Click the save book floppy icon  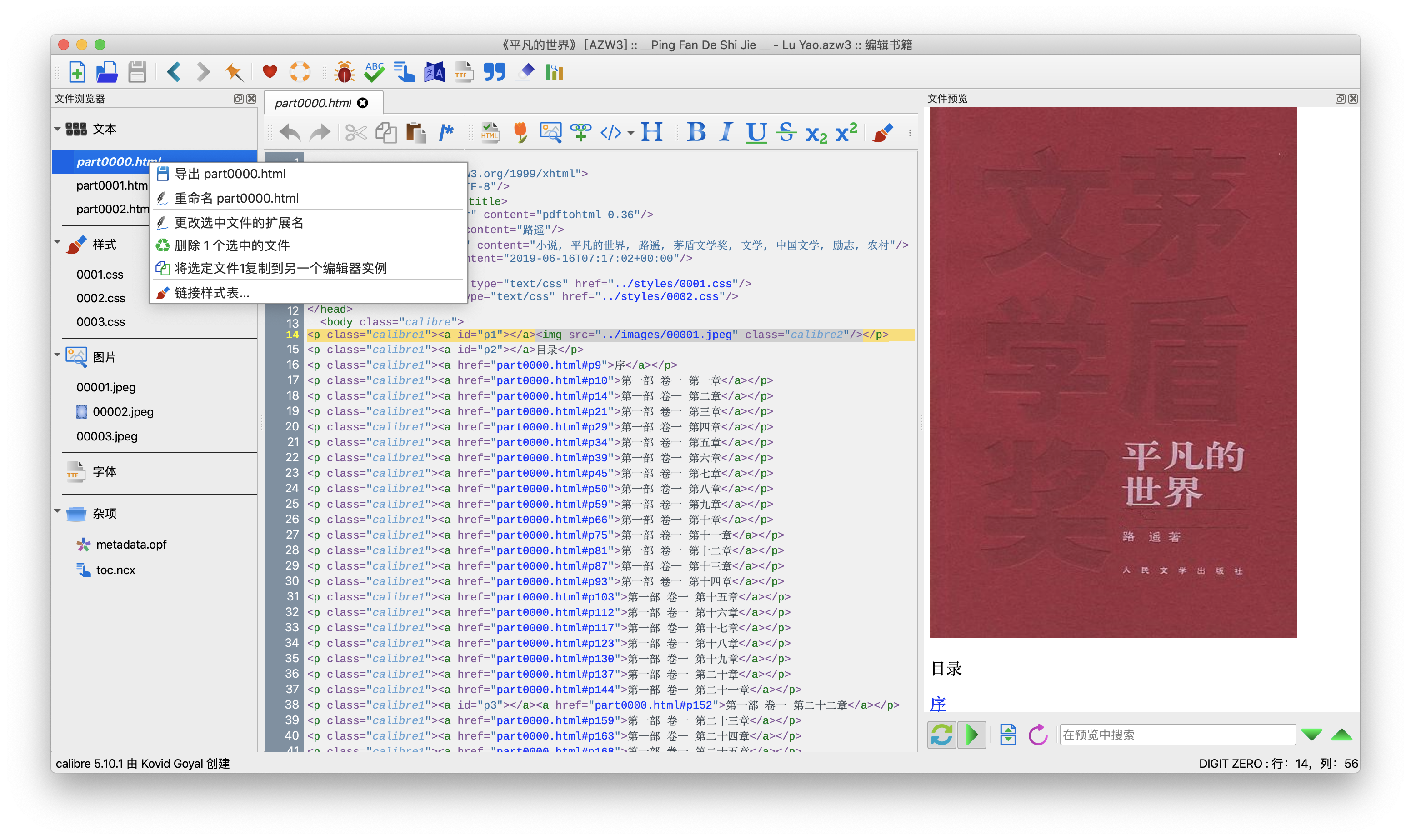click(x=137, y=72)
